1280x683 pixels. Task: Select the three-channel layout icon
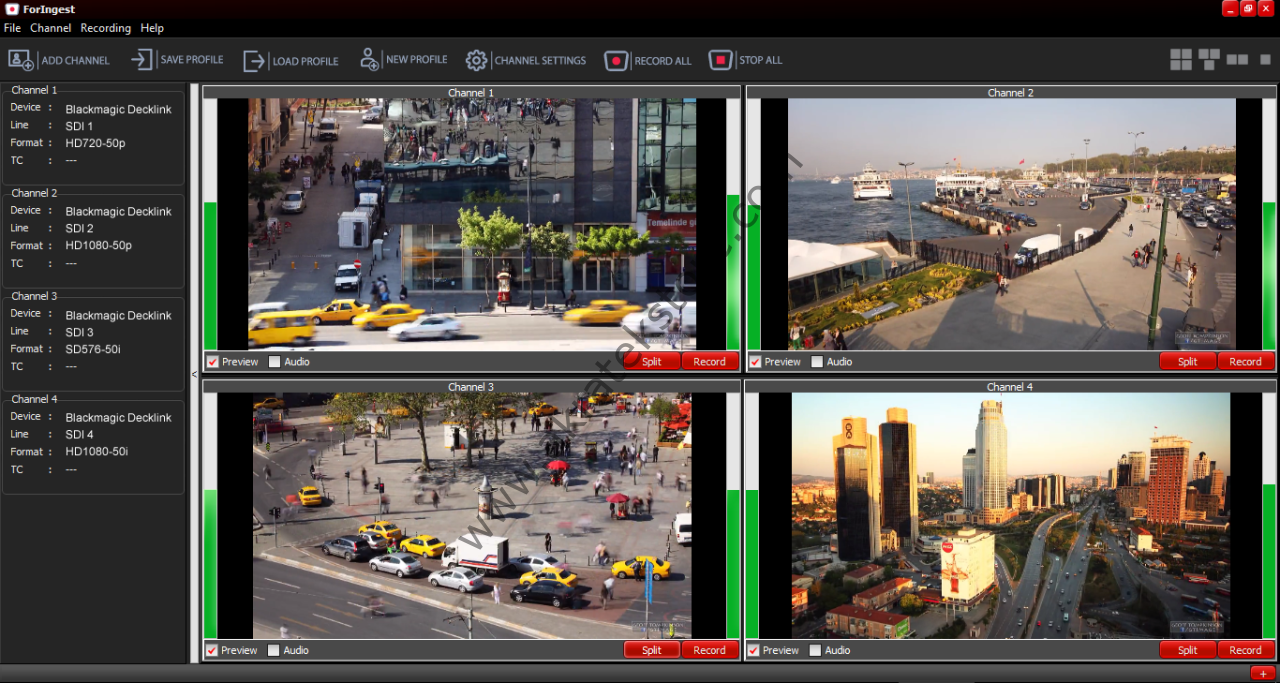[x=1209, y=59]
